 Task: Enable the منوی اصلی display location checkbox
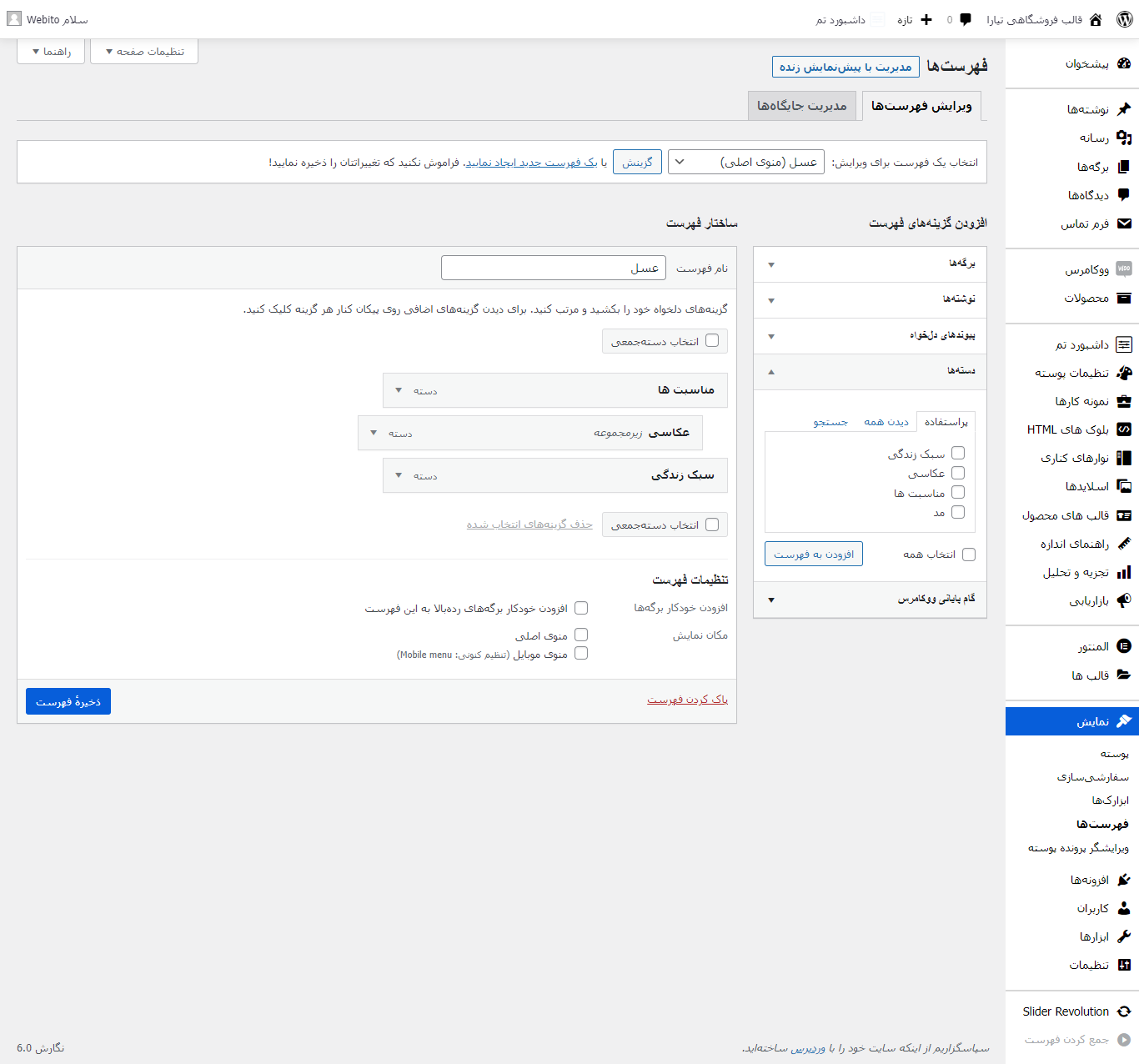point(581,635)
